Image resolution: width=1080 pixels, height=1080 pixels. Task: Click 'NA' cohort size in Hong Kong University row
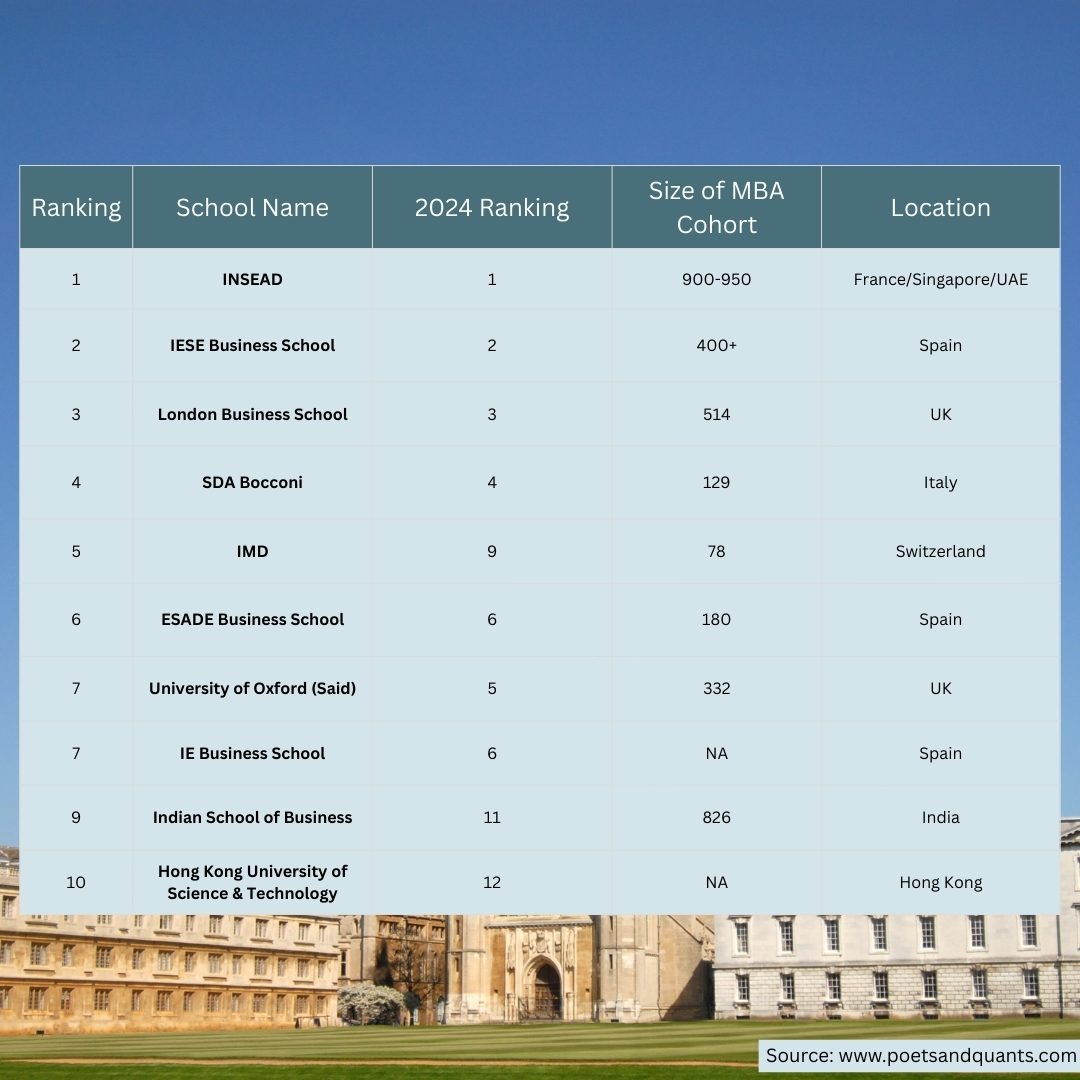pyautogui.click(x=716, y=882)
